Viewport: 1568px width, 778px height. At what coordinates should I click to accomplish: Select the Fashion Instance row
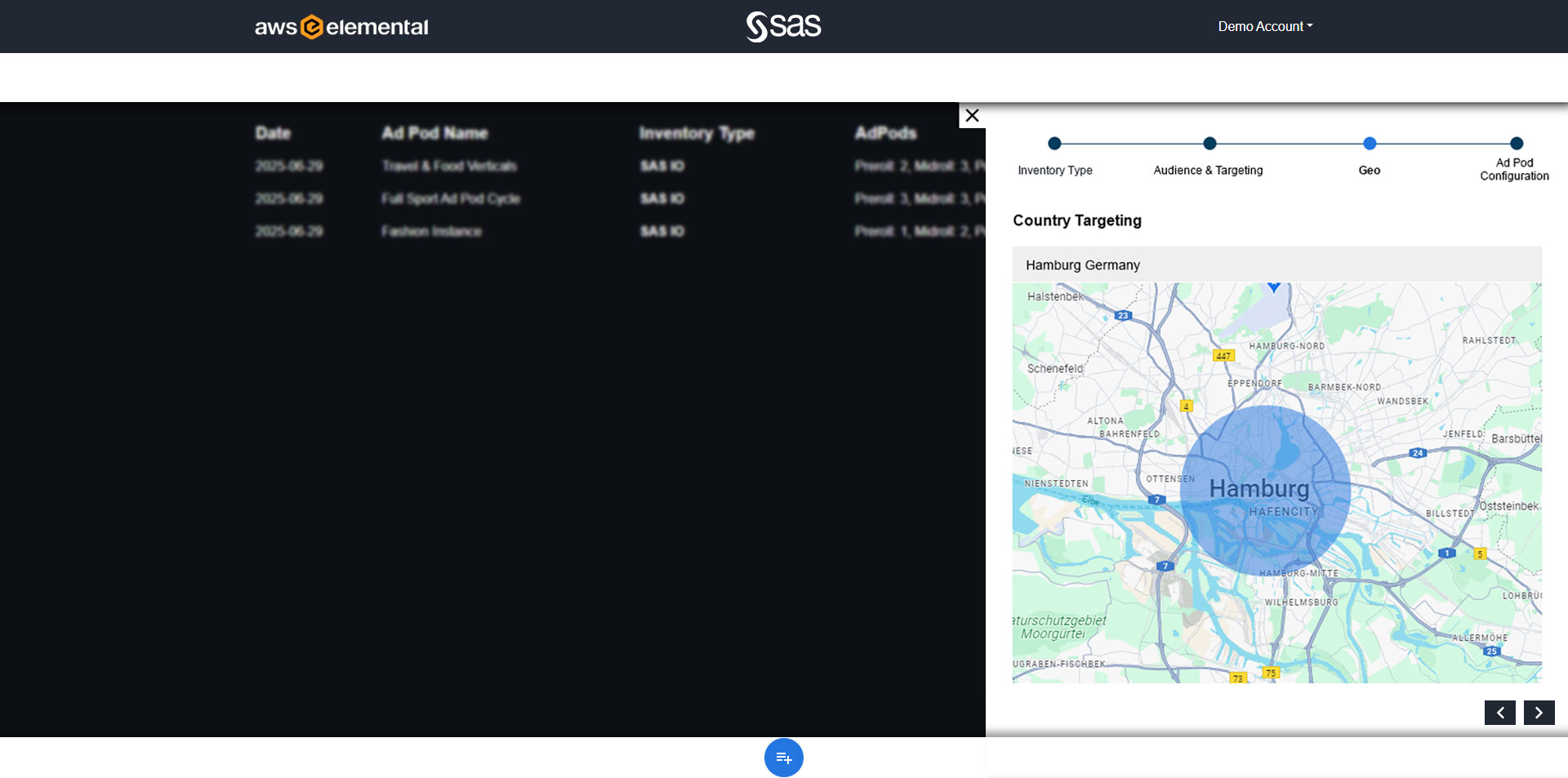[x=431, y=232]
